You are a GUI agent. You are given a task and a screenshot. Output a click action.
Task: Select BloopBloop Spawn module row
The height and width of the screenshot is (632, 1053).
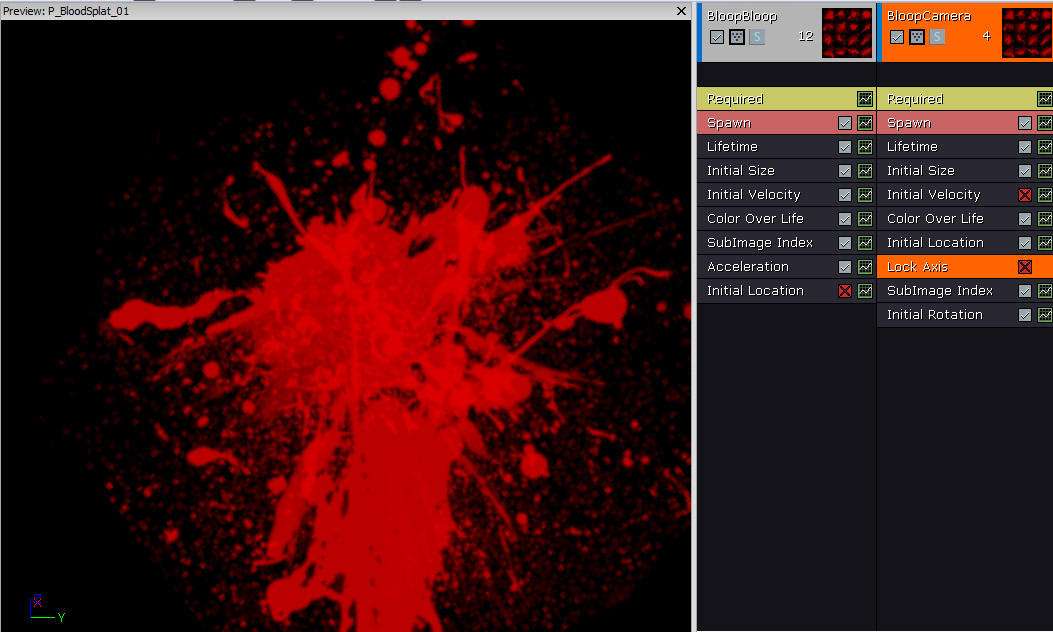[x=786, y=123]
